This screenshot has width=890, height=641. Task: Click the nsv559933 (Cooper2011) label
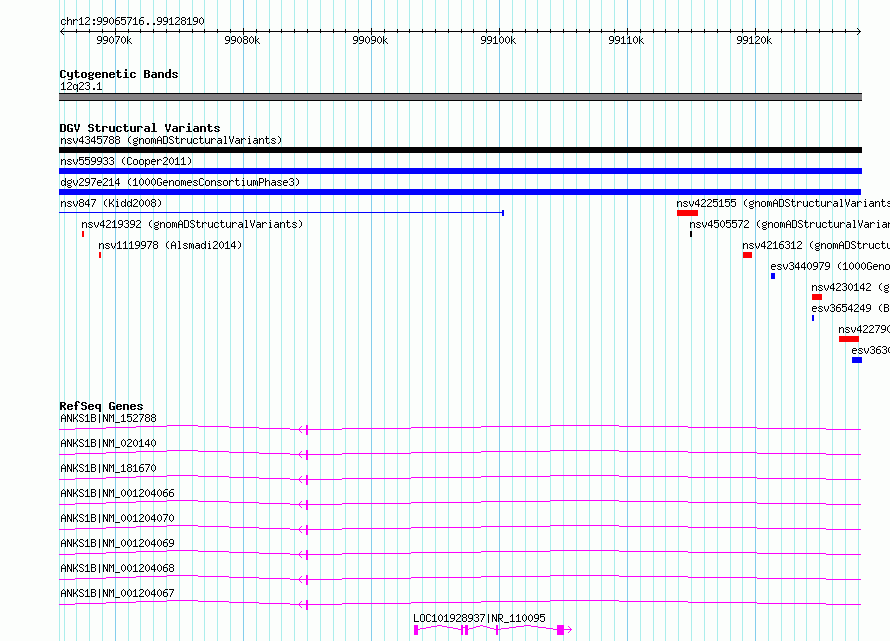click(x=126, y=161)
